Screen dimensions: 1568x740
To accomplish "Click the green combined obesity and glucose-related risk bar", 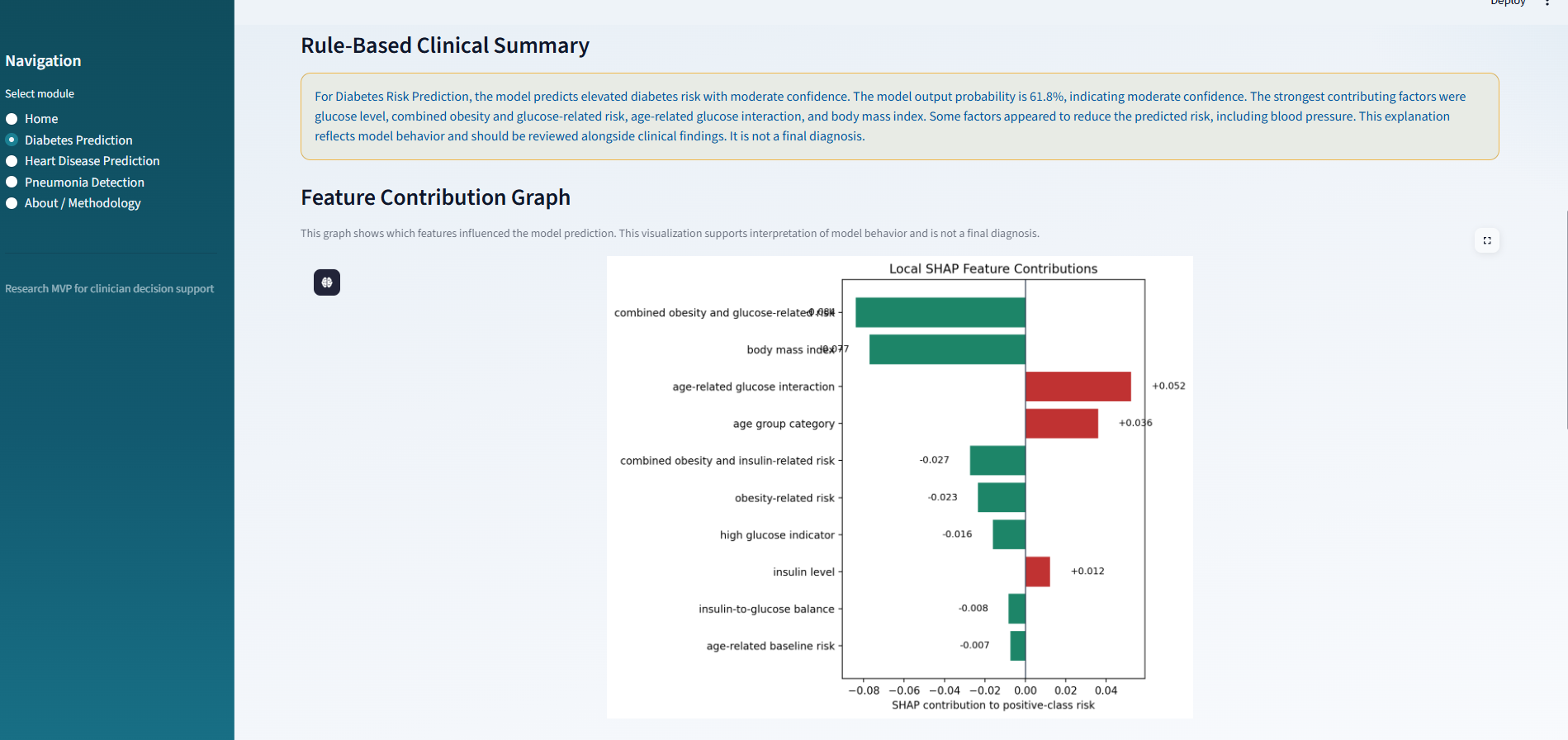I will [940, 312].
